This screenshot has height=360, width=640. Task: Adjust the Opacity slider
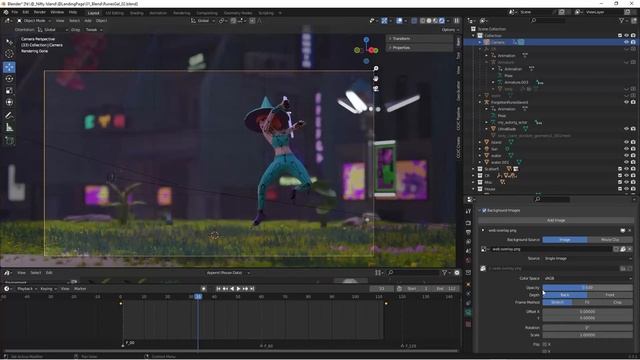coord(587,288)
